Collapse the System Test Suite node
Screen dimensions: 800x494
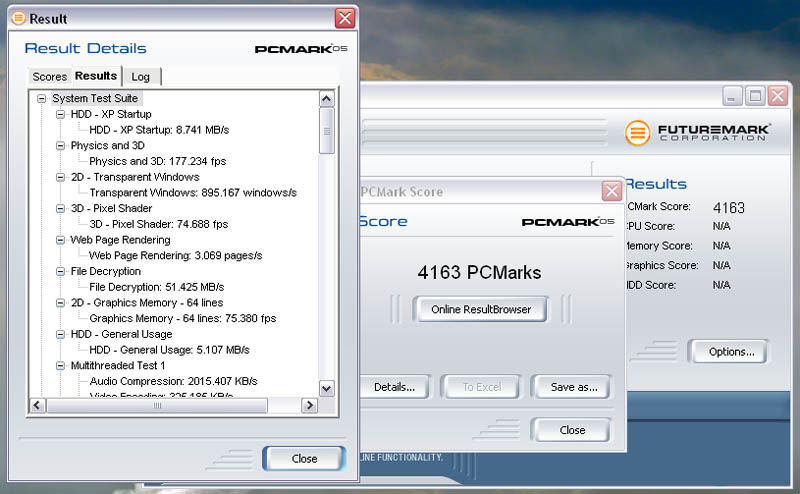tap(42, 98)
